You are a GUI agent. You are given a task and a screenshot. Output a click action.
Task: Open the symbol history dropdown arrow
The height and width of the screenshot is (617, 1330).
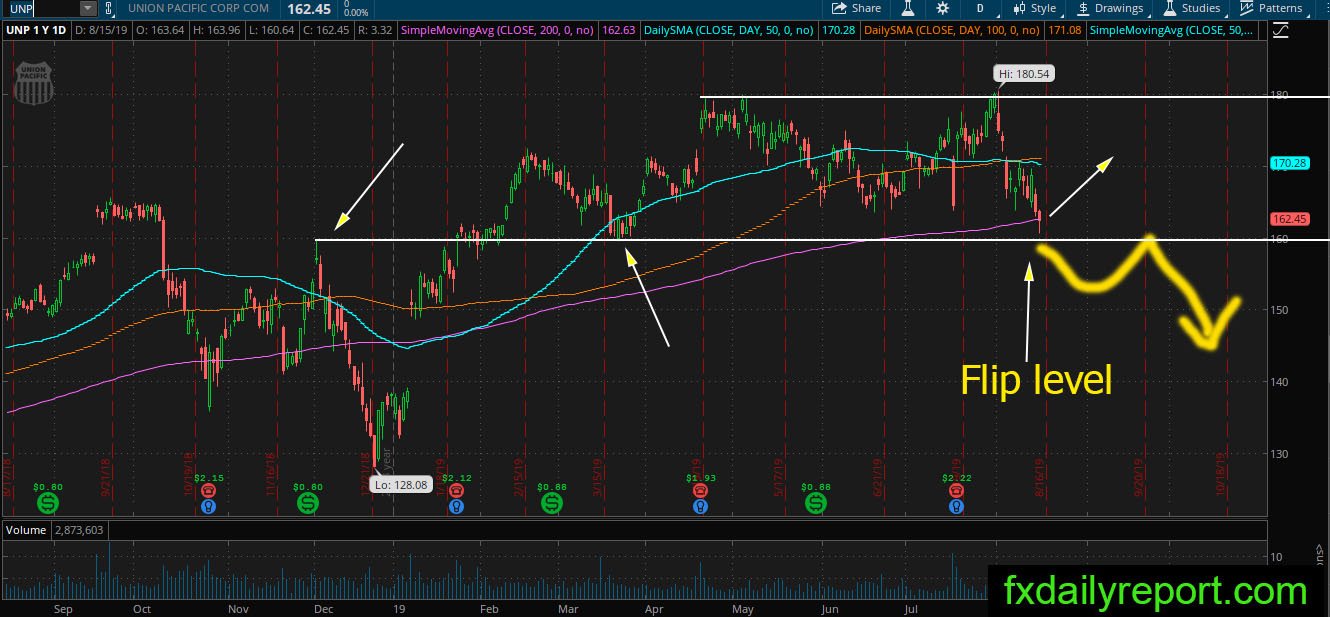point(88,8)
